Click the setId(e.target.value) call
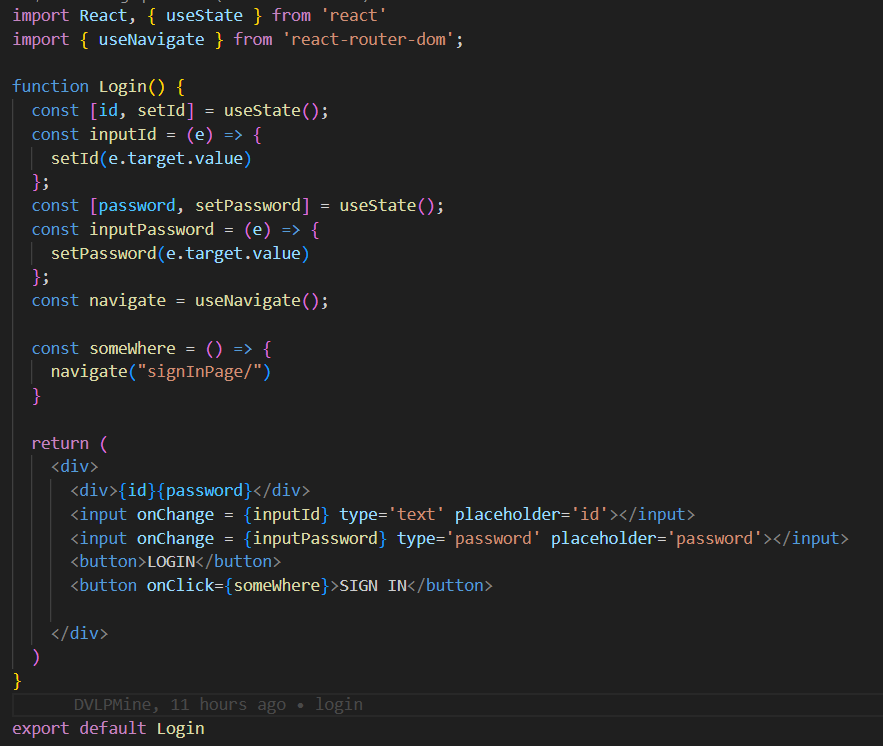Image resolution: width=883 pixels, height=746 pixels. tap(151, 158)
